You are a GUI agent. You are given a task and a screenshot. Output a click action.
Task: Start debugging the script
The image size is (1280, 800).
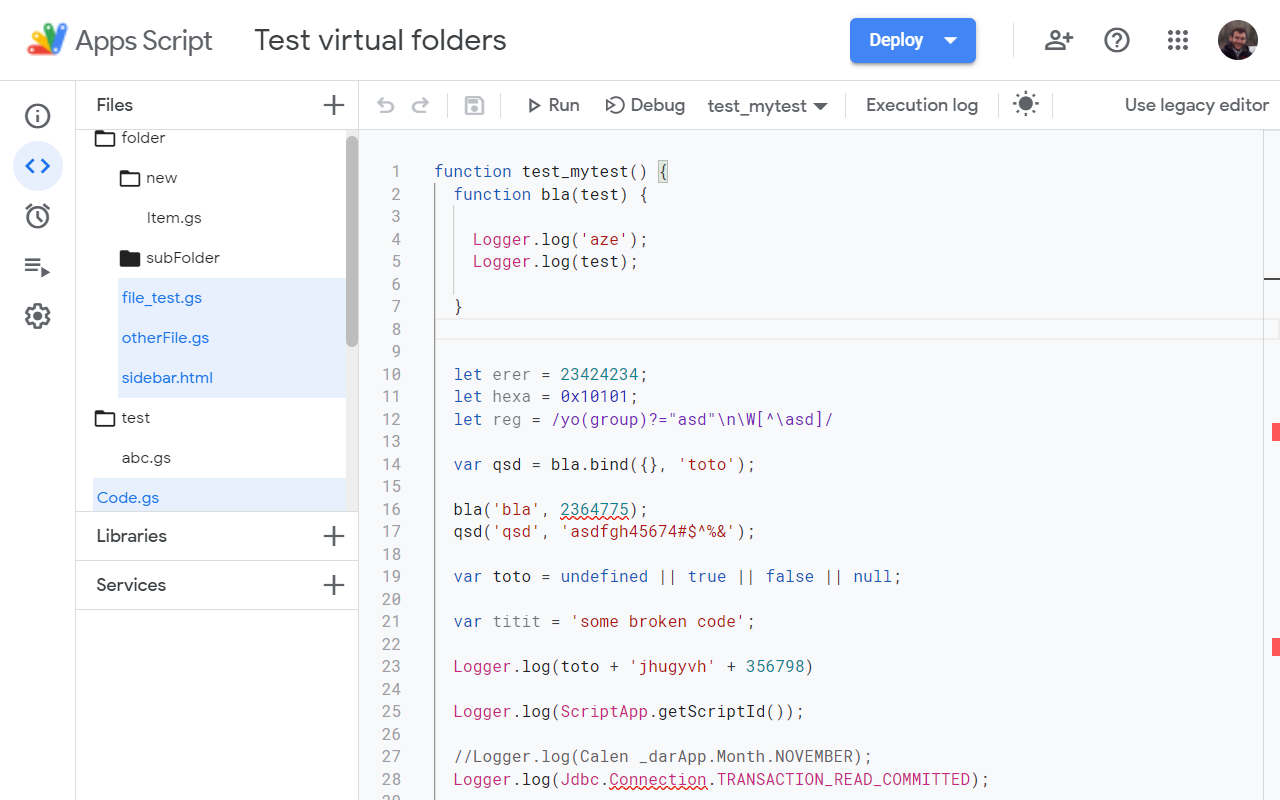(645, 104)
